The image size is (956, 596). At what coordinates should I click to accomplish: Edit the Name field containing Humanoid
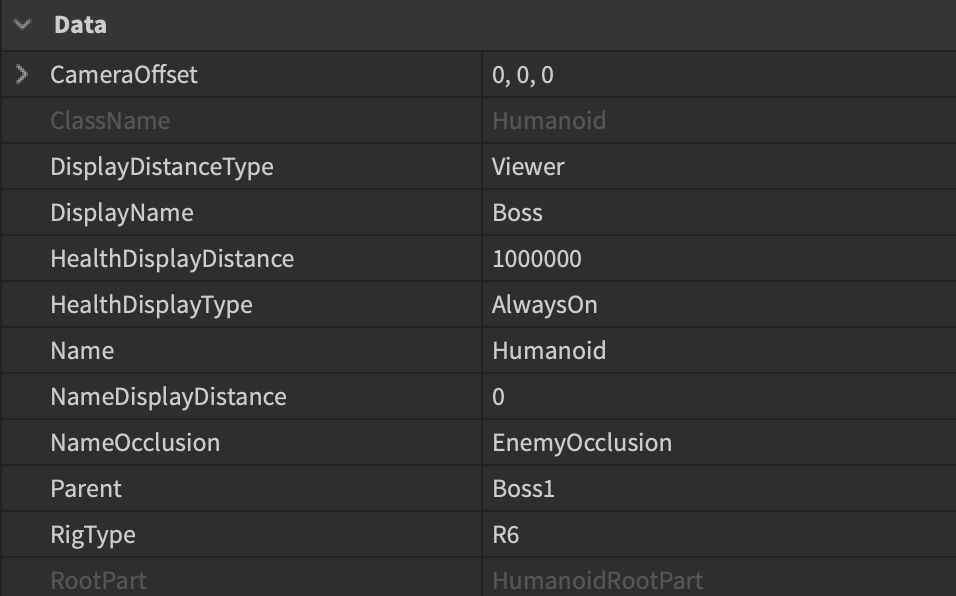[x=719, y=351]
